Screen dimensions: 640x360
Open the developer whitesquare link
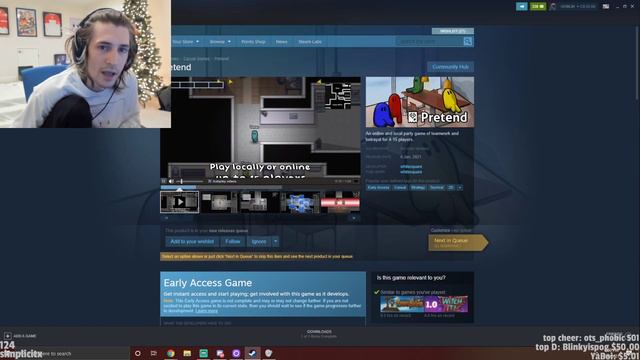coord(411,167)
